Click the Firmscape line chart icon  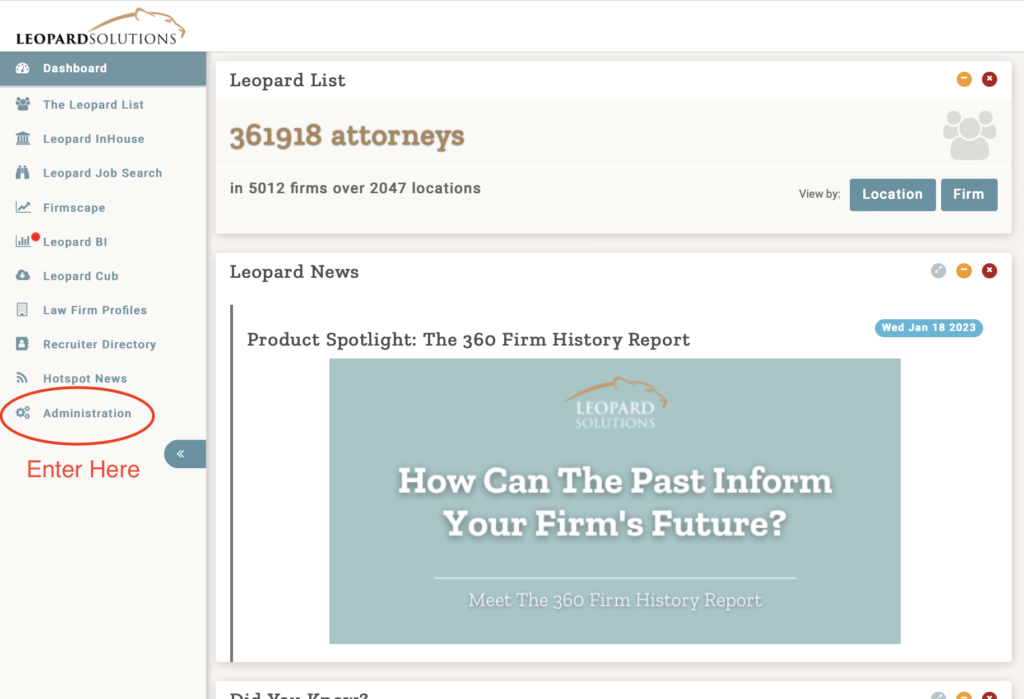tap(23, 208)
